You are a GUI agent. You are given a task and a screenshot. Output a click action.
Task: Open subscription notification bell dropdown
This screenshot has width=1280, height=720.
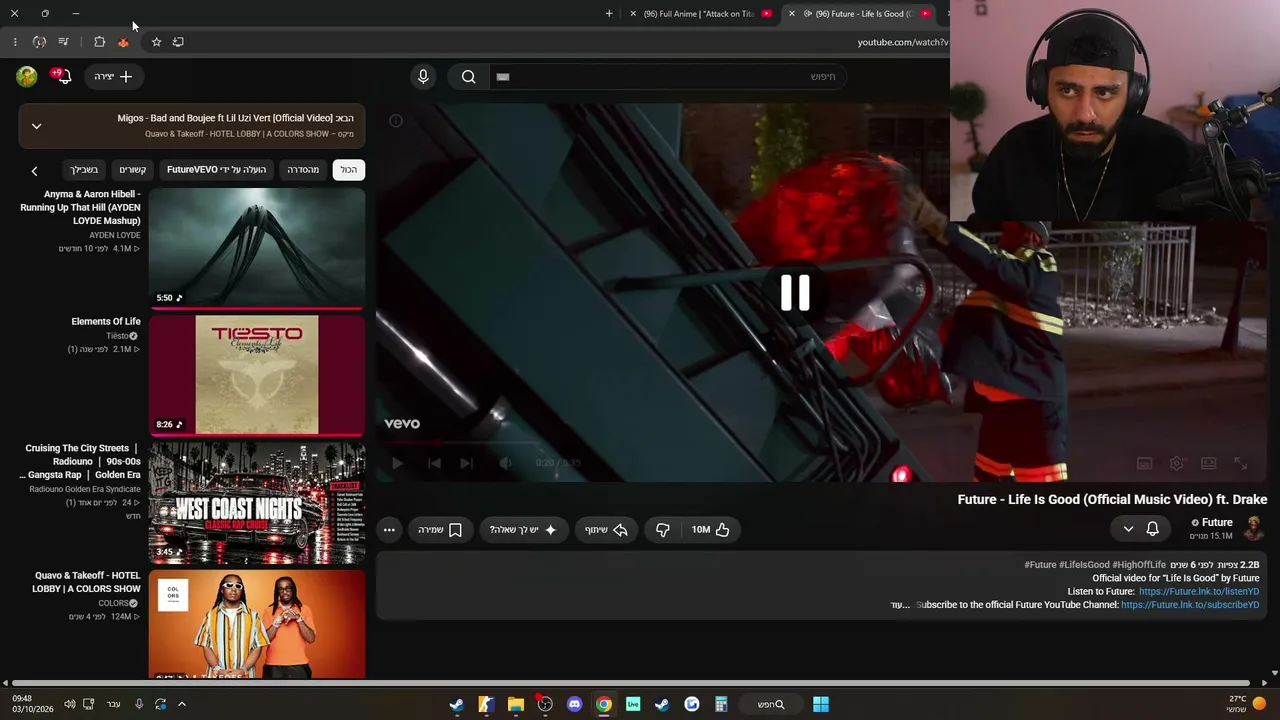(1140, 529)
